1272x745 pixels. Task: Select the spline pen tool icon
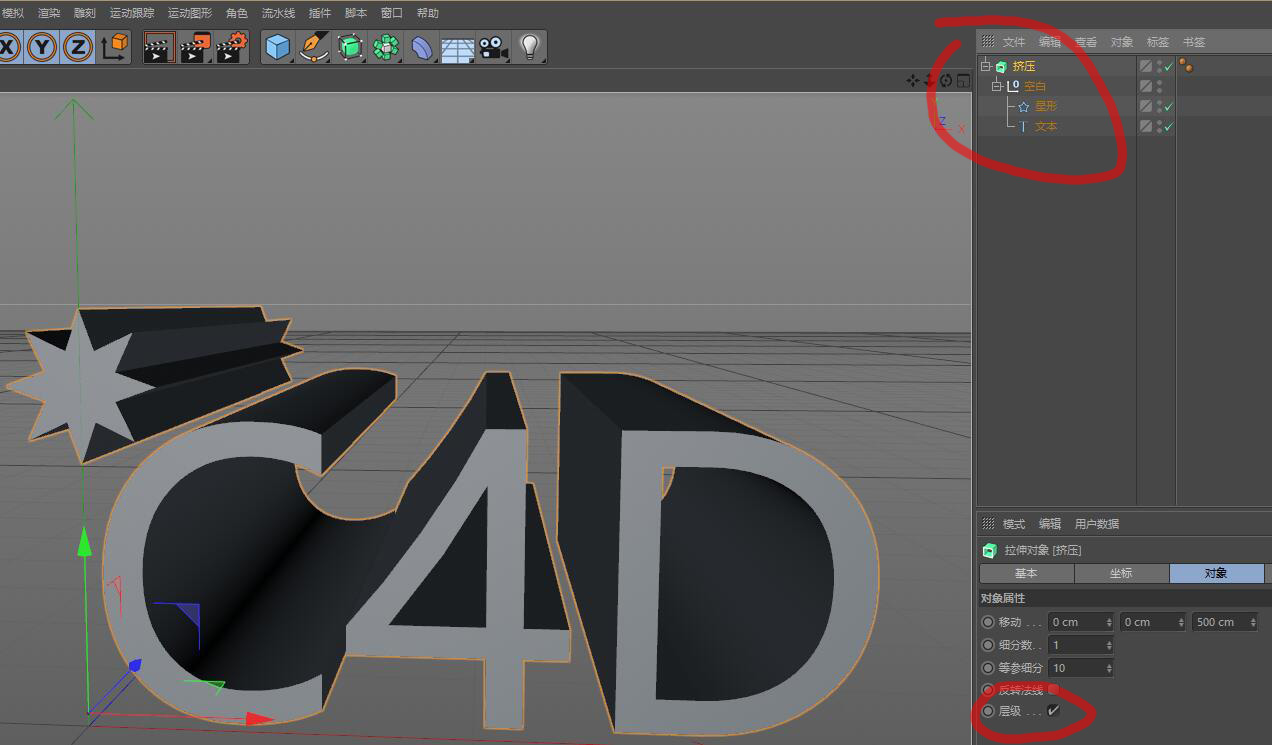314,47
